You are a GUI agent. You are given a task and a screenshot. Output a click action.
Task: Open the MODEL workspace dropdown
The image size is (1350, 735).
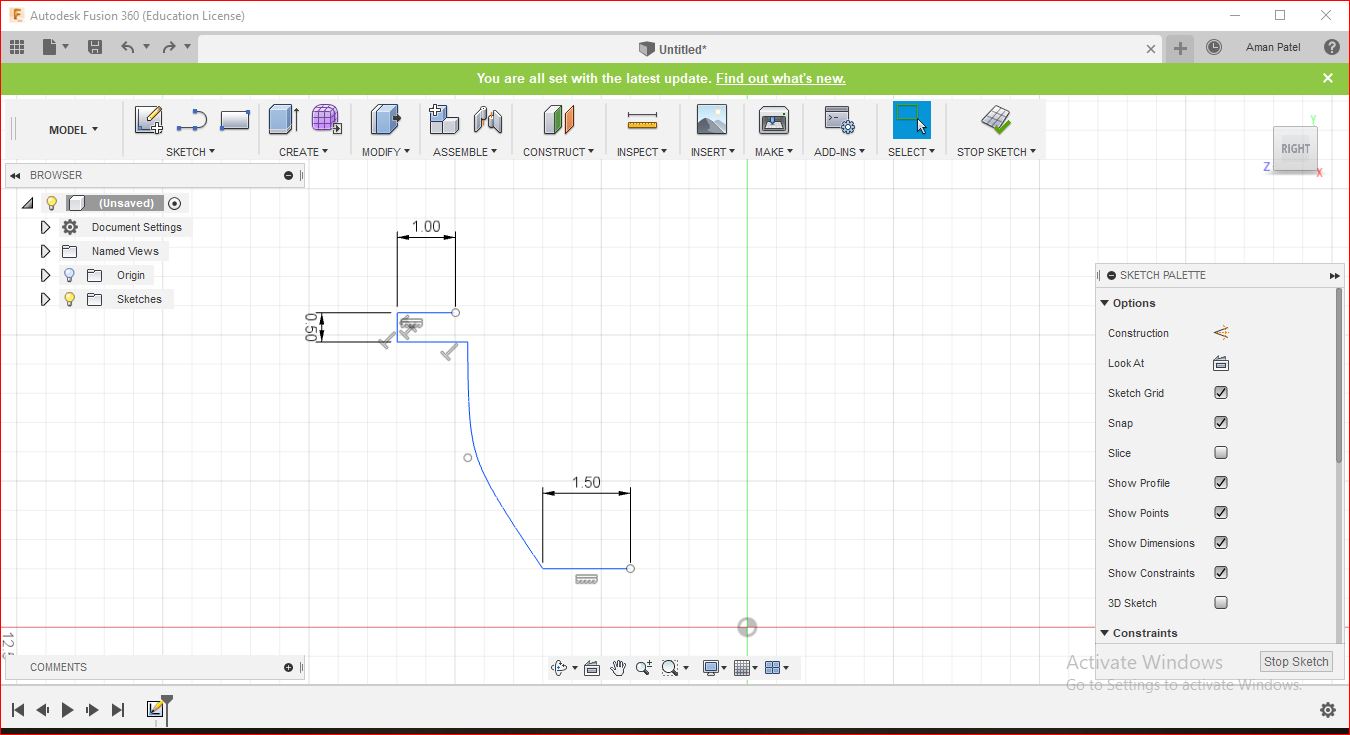point(73,130)
